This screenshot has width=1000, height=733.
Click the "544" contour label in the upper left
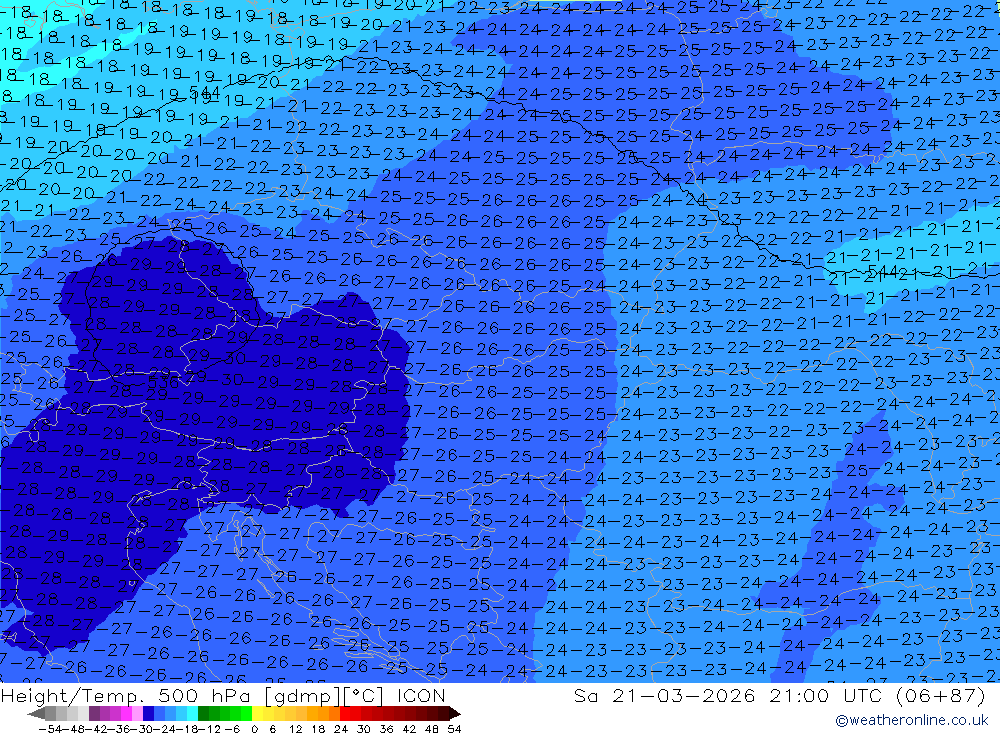[x=205, y=93]
